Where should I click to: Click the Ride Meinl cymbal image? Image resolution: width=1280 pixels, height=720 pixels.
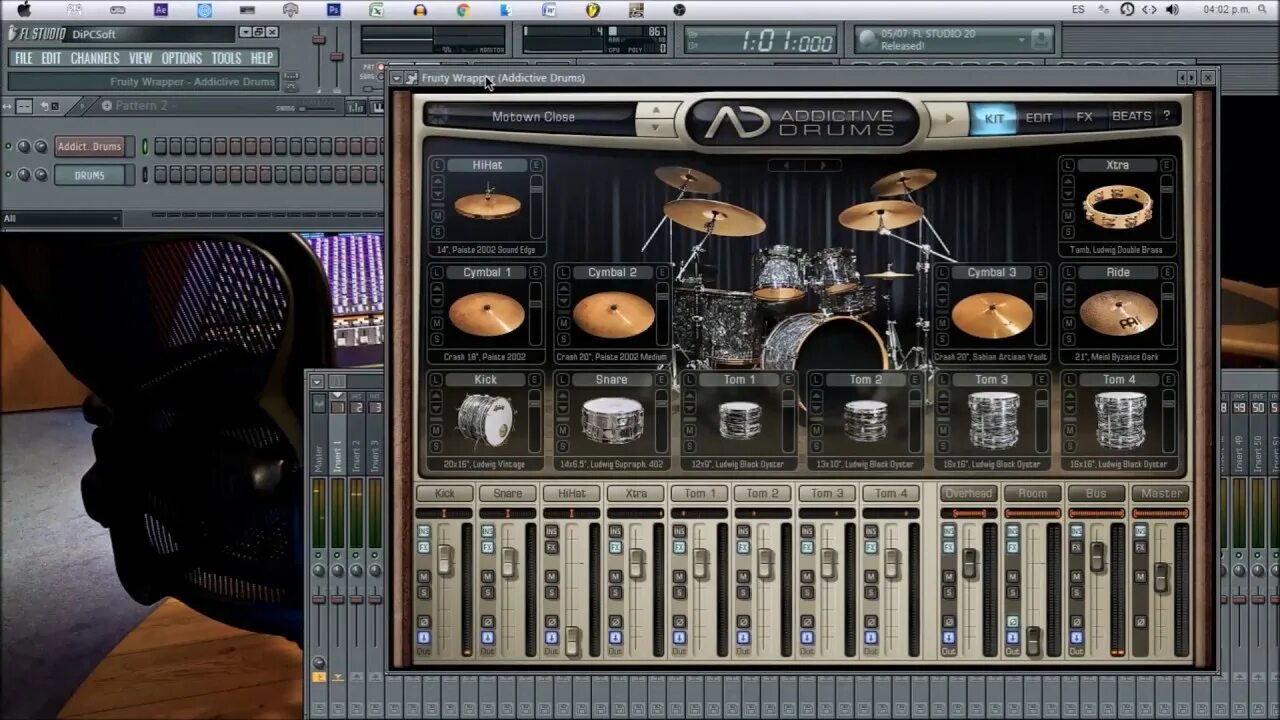coord(1117,314)
